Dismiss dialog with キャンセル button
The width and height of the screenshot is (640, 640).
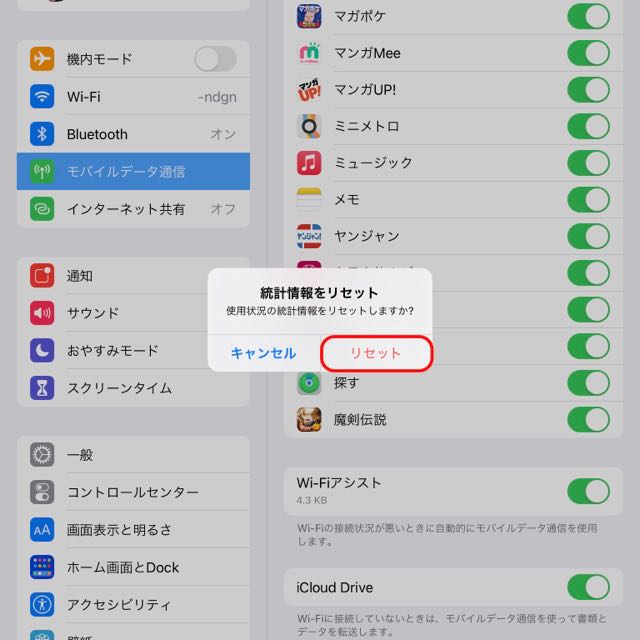tap(264, 353)
